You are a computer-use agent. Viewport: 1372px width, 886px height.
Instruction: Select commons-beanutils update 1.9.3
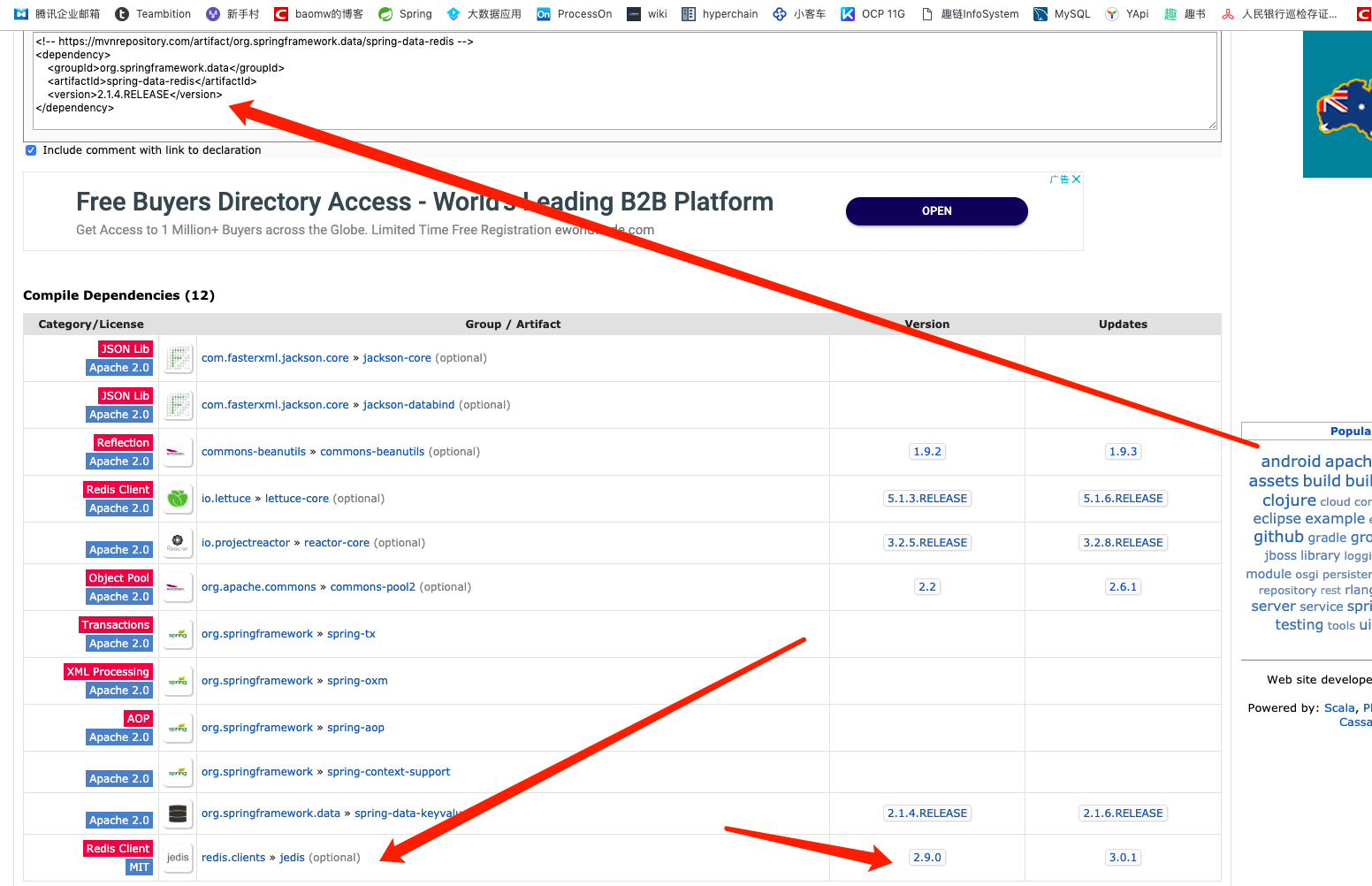(x=1124, y=452)
